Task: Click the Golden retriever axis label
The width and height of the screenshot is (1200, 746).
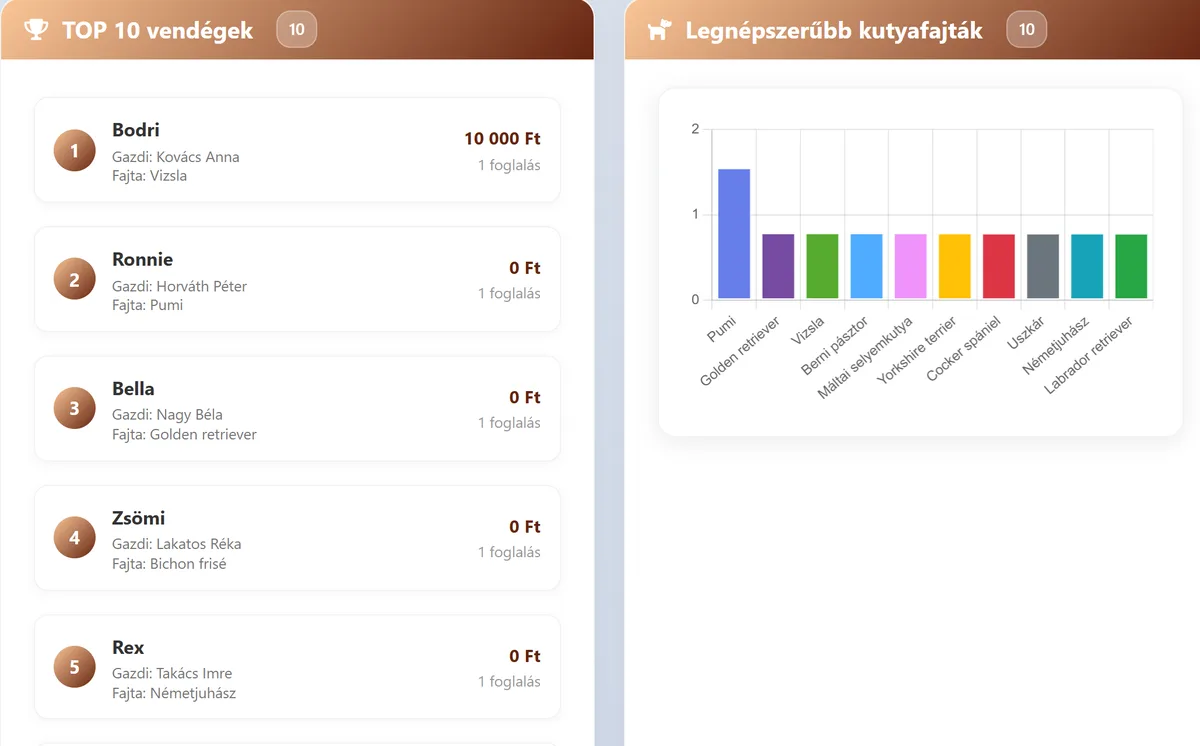Action: click(741, 351)
